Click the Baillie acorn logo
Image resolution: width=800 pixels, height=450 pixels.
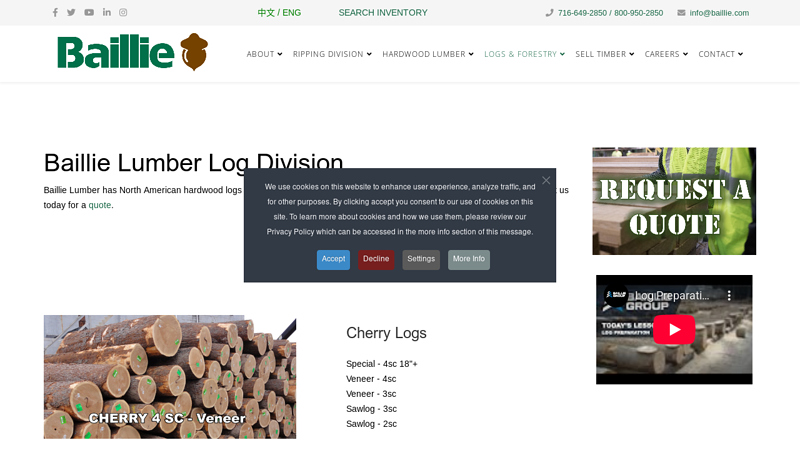pyautogui.click(x=133, y=52)
